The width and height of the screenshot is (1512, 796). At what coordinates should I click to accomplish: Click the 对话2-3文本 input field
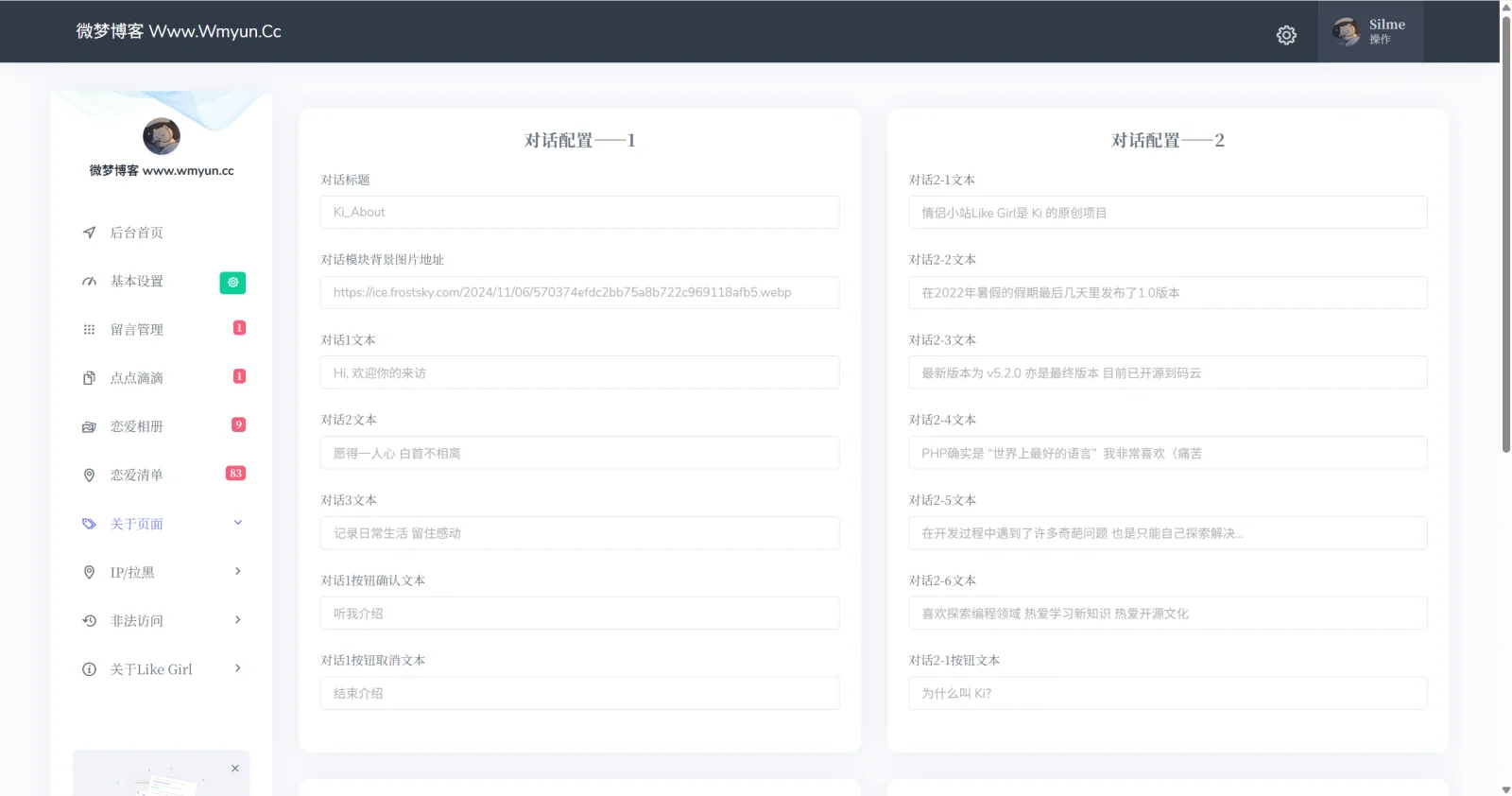pyautogui.click(x=1168, y=372)
